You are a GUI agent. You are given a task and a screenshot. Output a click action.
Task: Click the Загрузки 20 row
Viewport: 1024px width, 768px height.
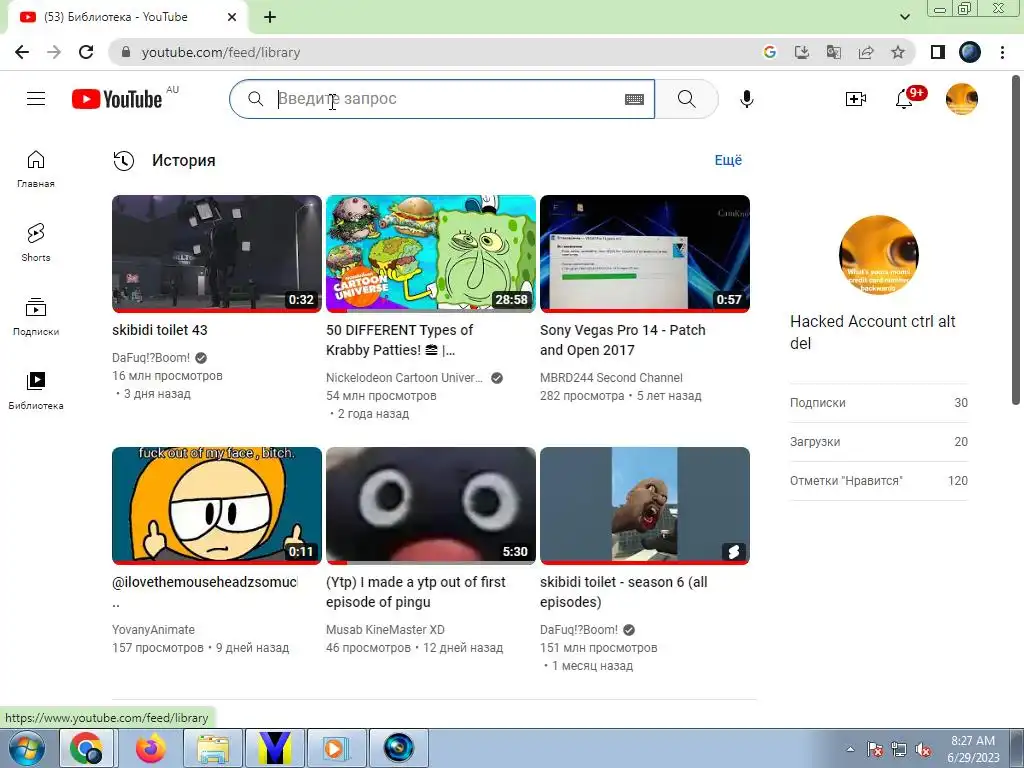pyautogui.click(x=878, y=441)
